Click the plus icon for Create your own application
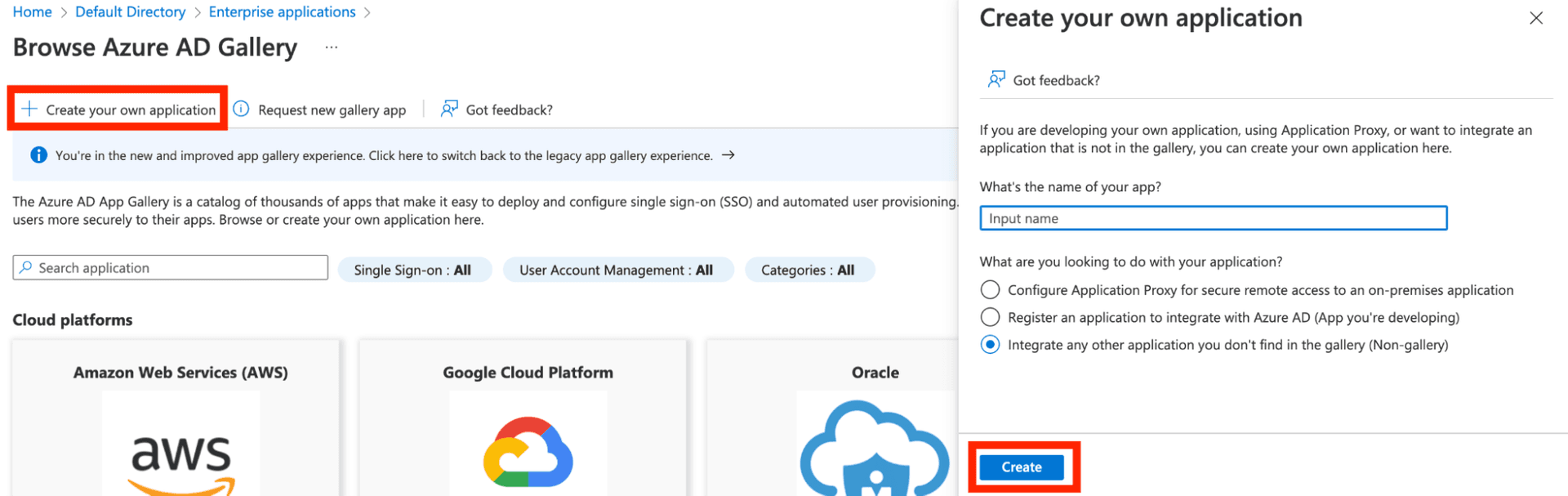This screenshot has height=496, width=1568. click(x=29, y=109)
